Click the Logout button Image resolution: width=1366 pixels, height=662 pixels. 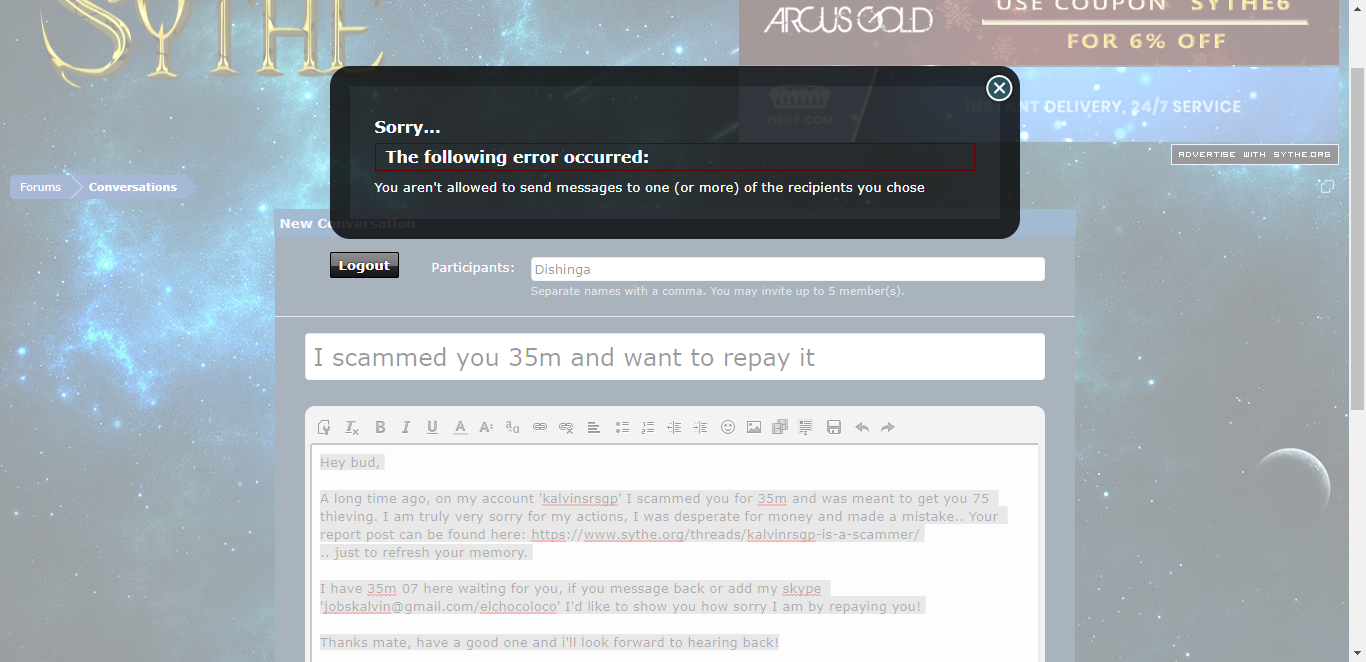click(x=364, y=265)
